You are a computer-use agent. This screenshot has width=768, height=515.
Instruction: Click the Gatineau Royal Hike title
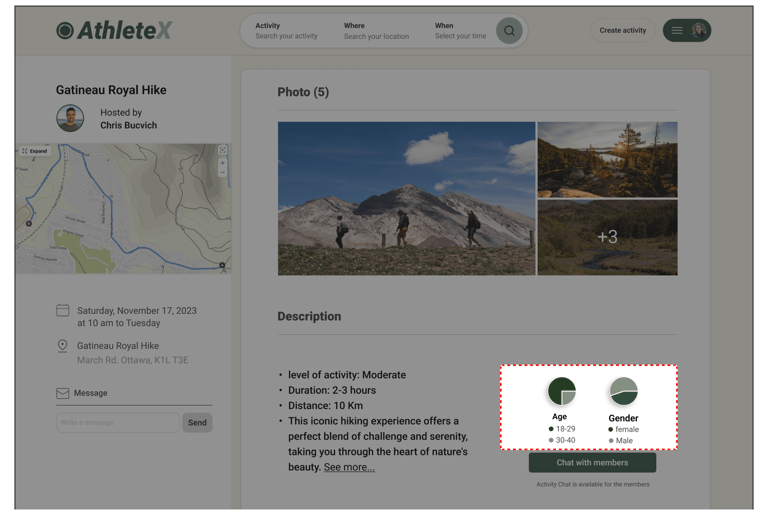click(111, 90)
